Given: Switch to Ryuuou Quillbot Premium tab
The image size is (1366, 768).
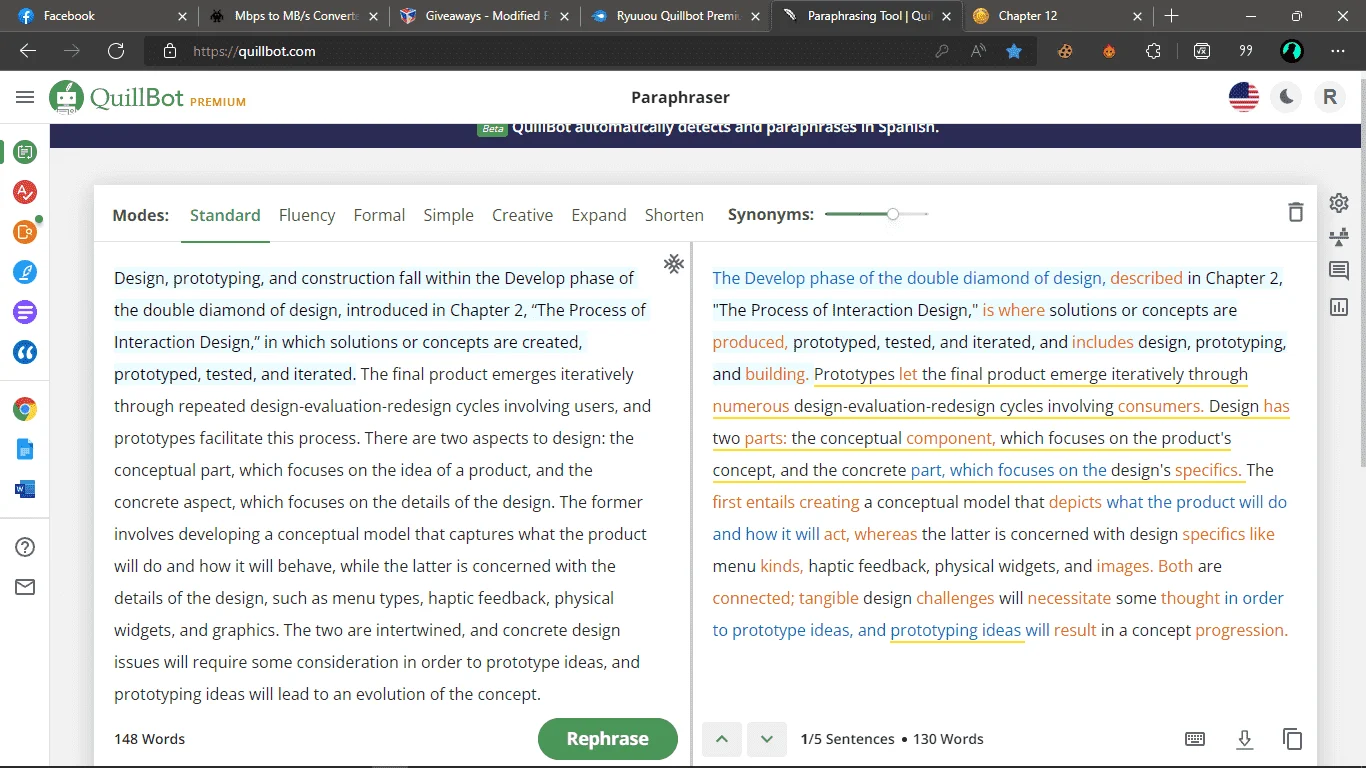Looking at the screenshot, I should click(674, 16).
